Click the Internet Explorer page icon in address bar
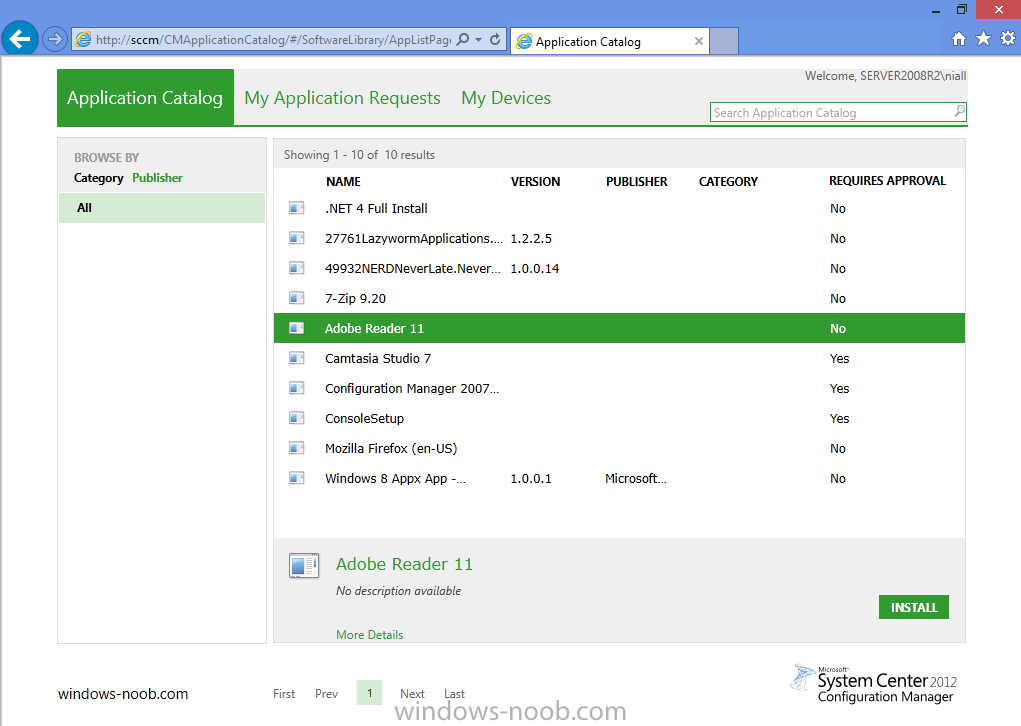 (83, 40)
